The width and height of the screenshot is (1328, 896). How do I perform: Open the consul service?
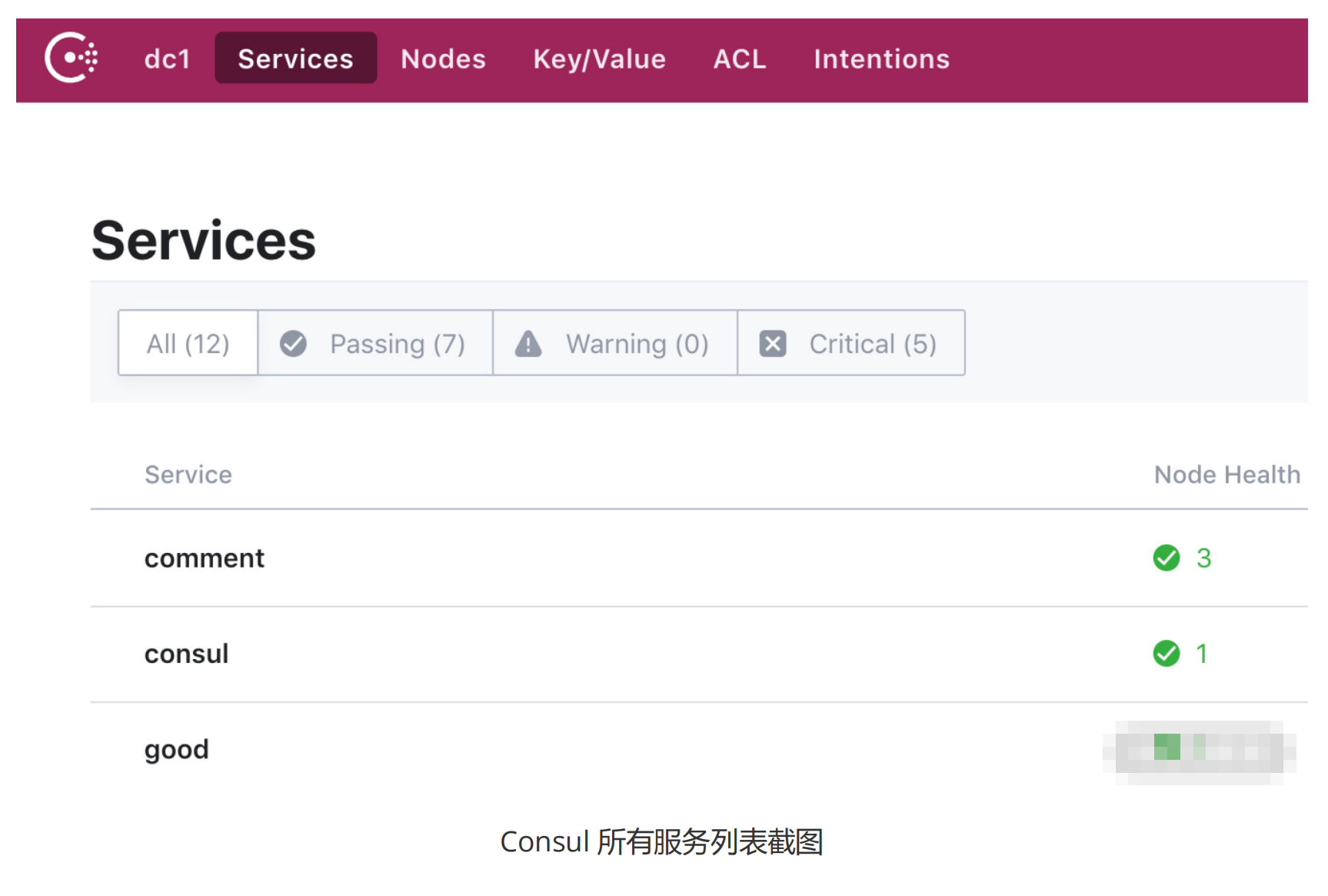coord(187,654)
